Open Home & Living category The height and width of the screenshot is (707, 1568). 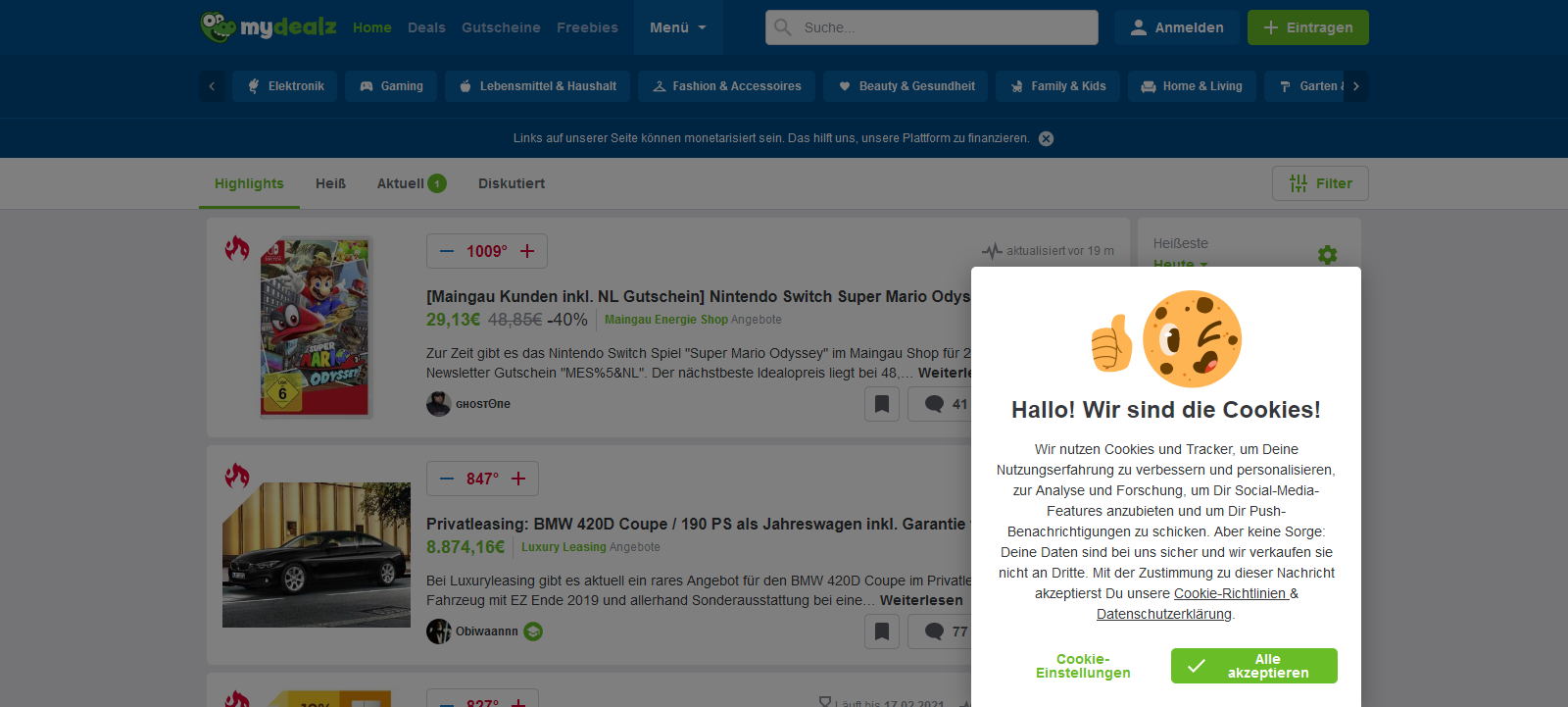1192,86
